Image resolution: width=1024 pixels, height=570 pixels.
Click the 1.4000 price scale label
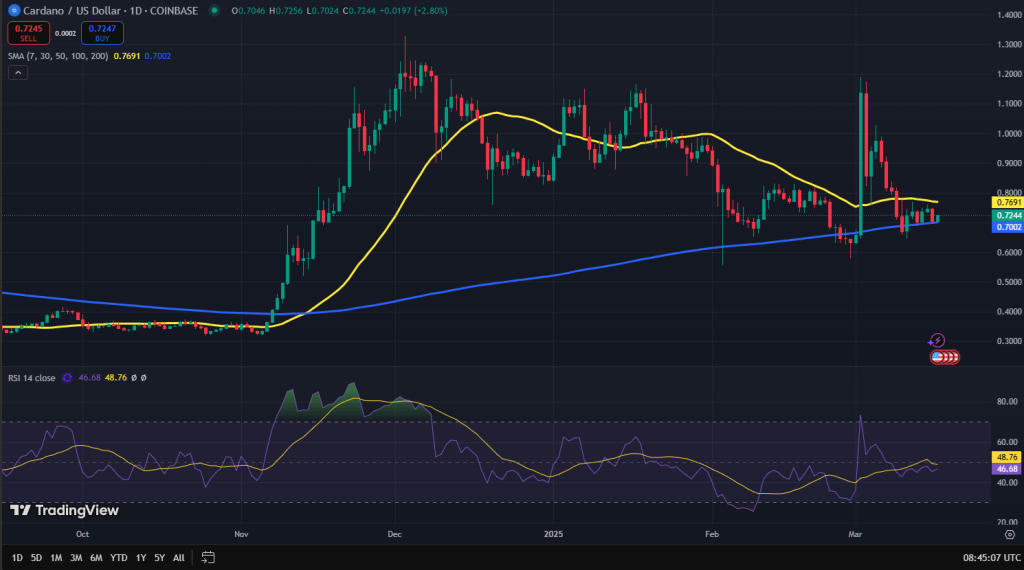tap(1009, 15)
